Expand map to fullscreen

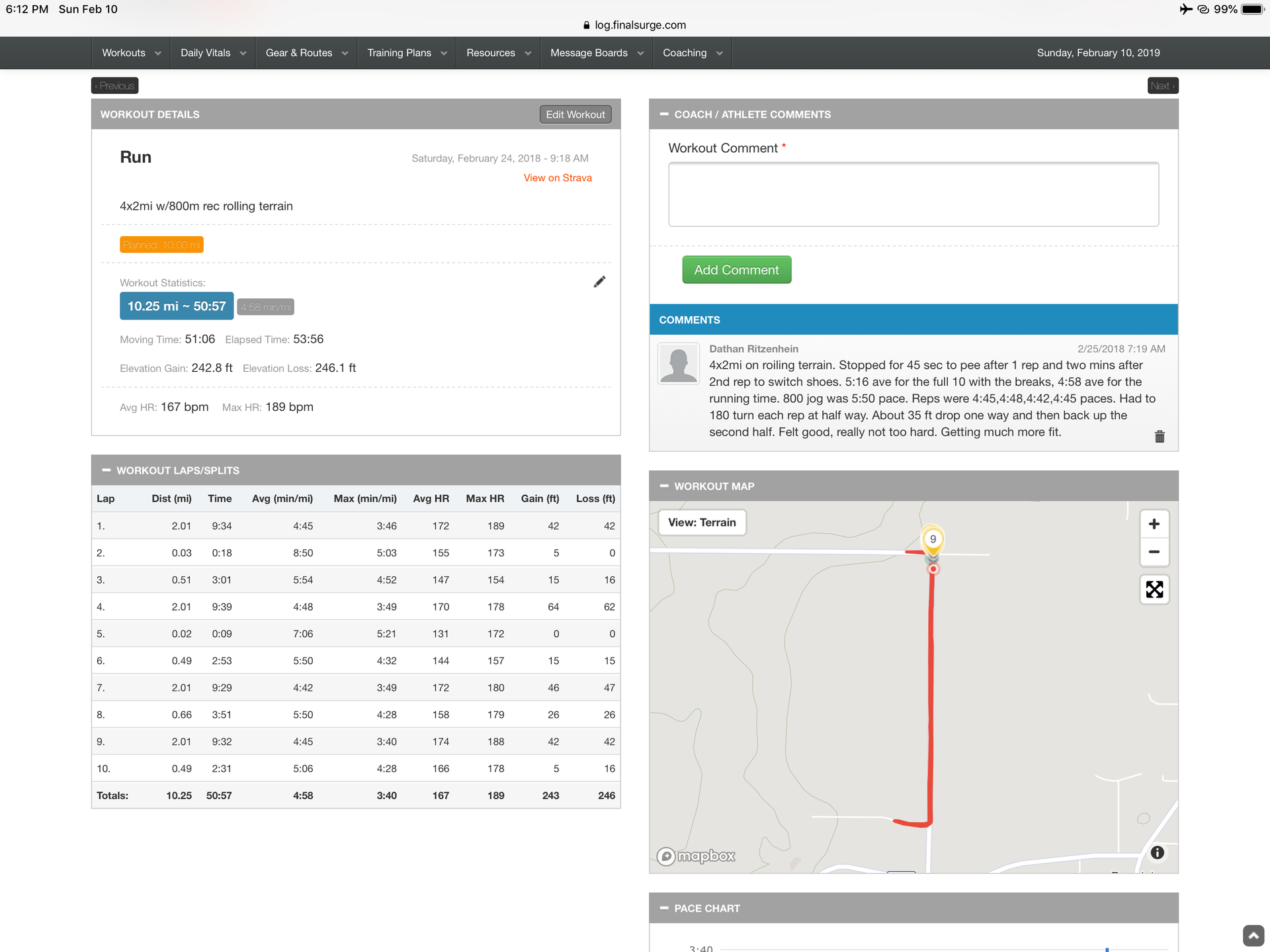click(x=1154, y=589)
